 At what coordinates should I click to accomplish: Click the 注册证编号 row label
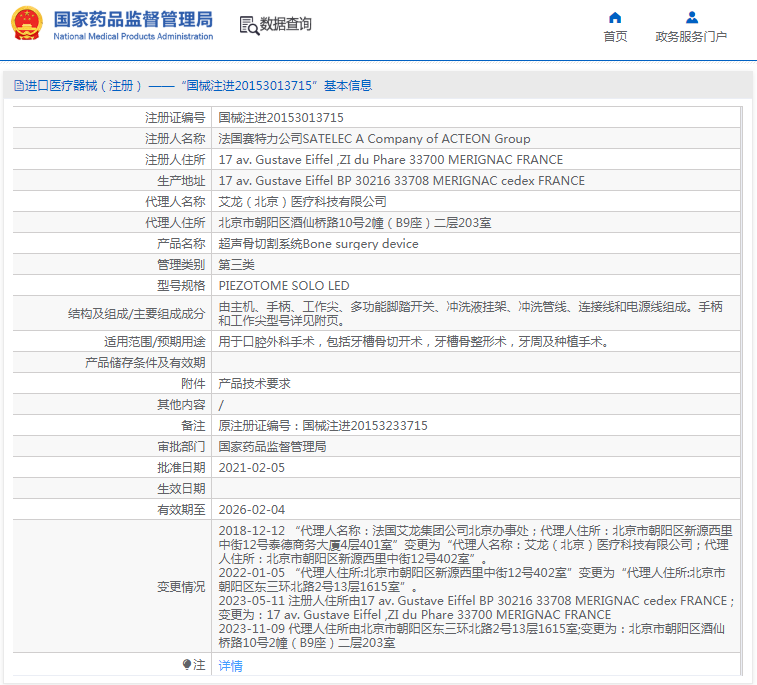(x=175, y=117)
